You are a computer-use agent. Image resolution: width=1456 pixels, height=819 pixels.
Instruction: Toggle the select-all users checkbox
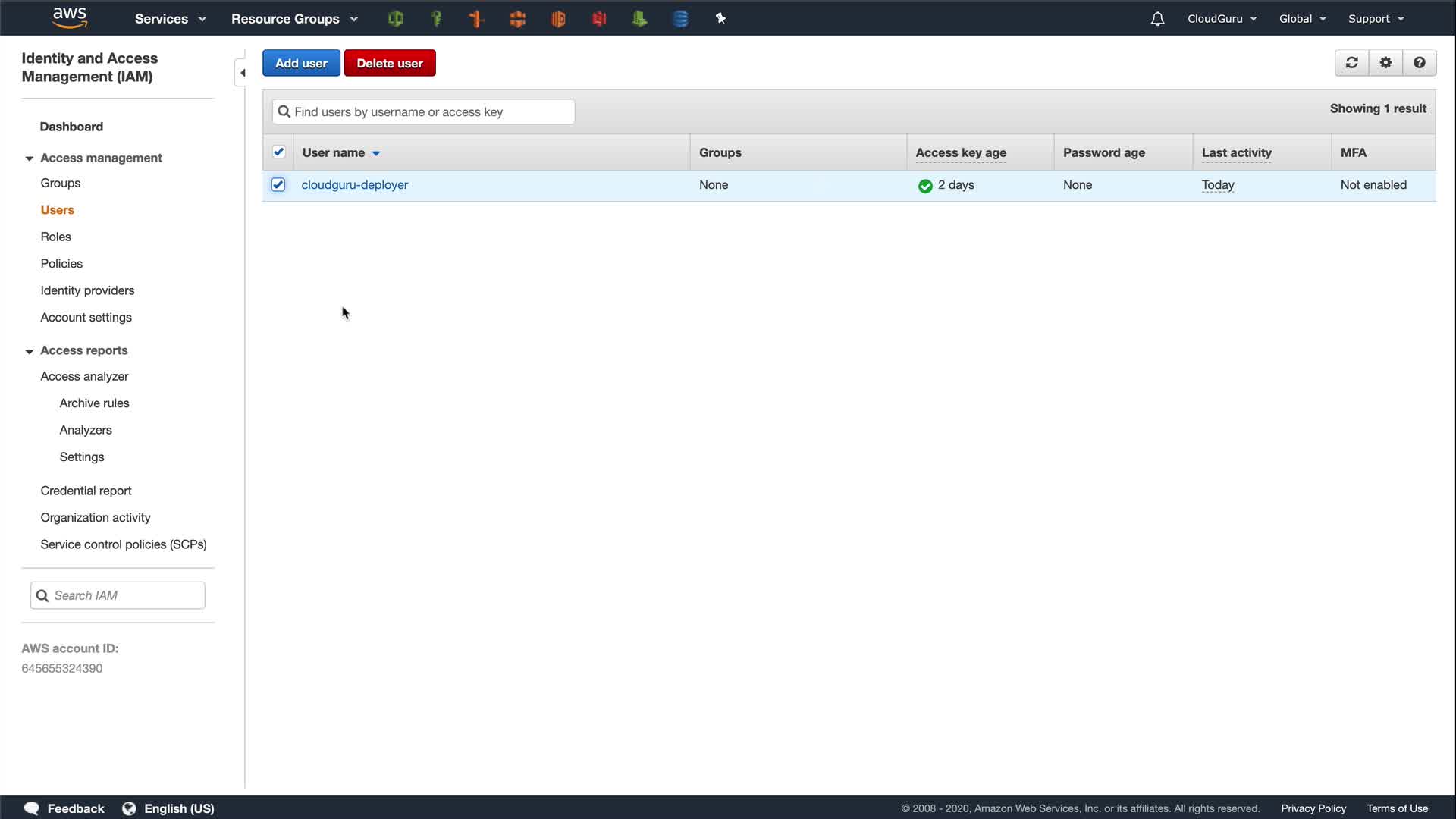pyautogui.click(x=278, y=152)
